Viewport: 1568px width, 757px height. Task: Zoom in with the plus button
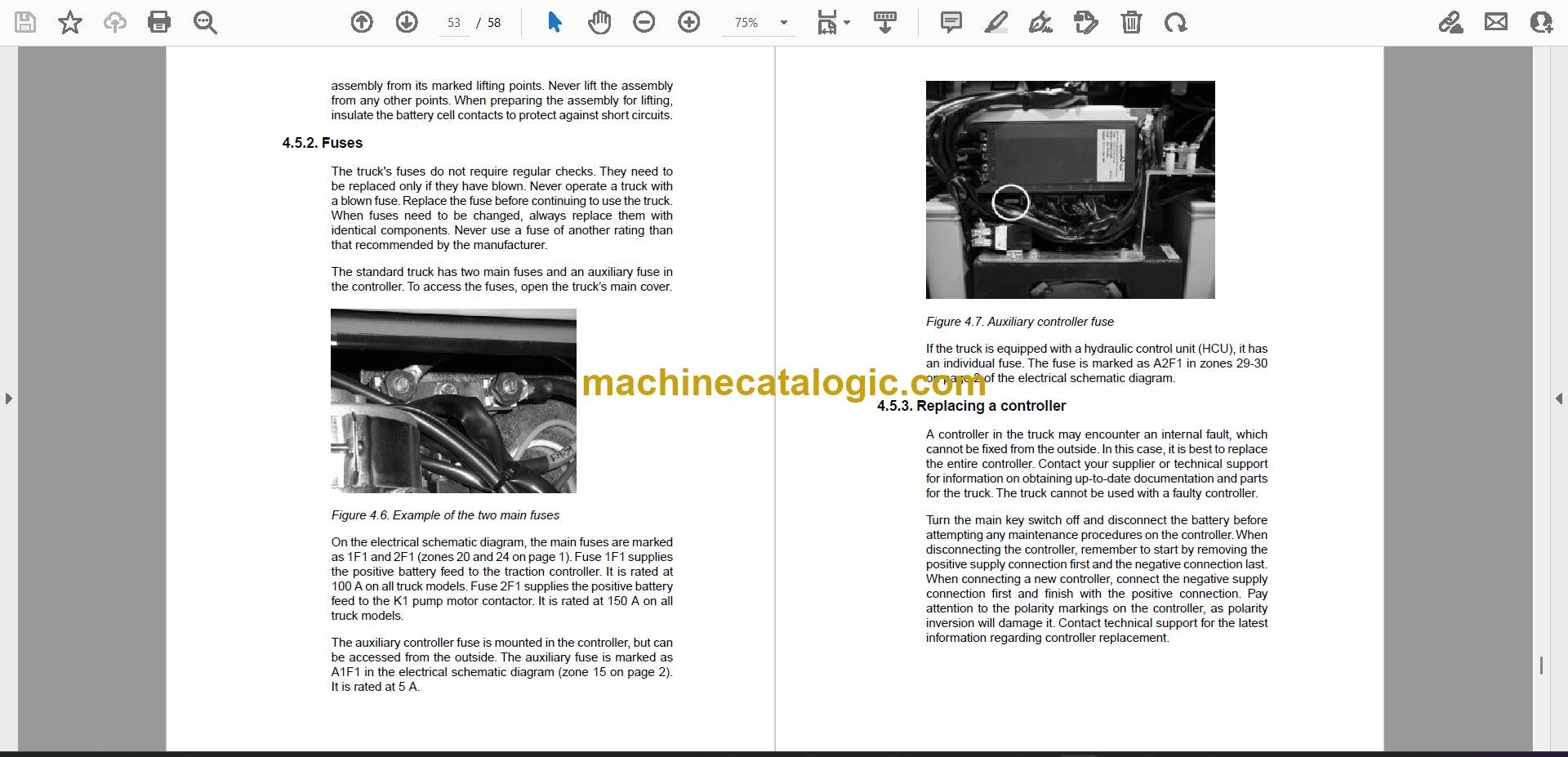pos(689,22)
